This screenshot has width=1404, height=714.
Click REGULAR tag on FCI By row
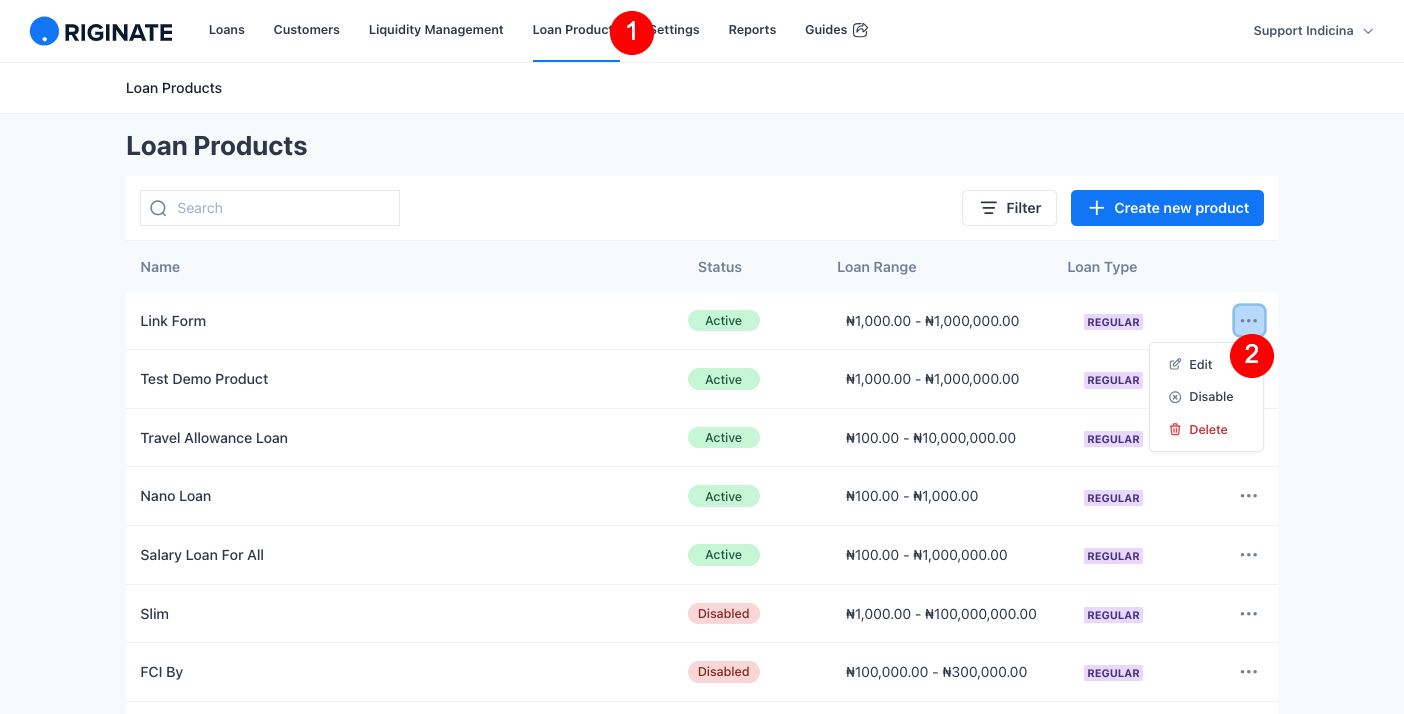pyautogui.click(x=1113, y=673)
